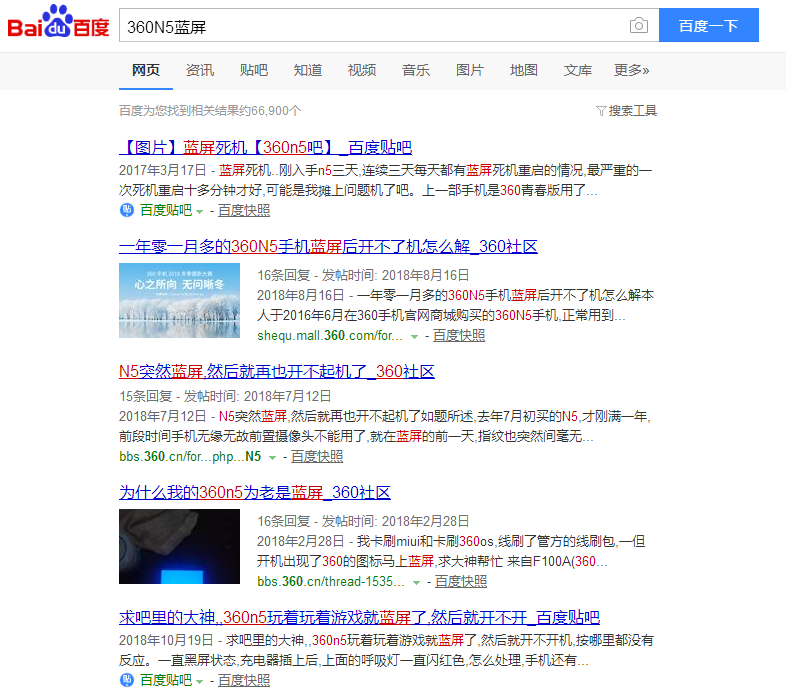Select the 网页 tab

coord(146,70)
